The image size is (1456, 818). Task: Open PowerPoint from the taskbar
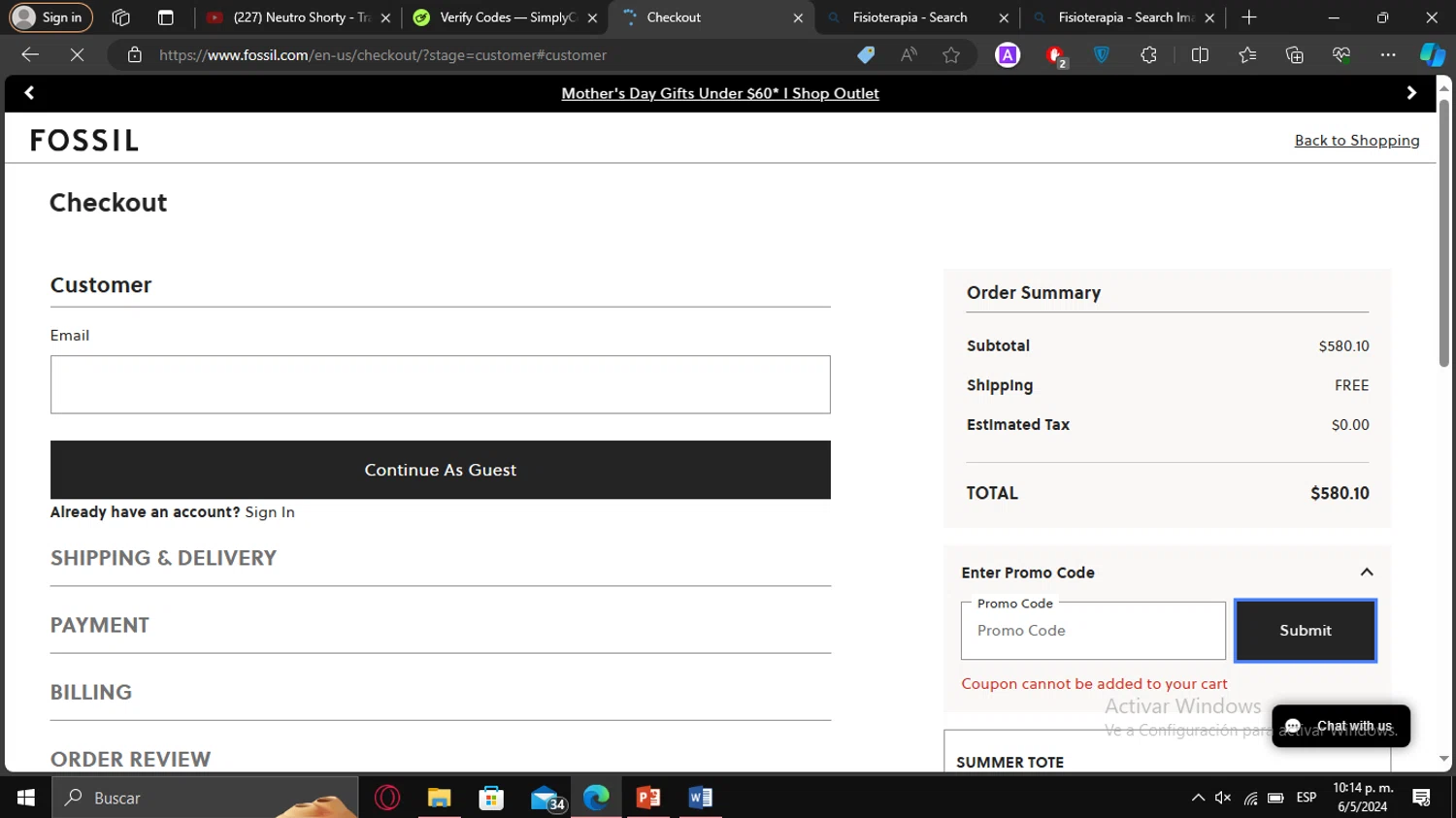pos(647,798)
